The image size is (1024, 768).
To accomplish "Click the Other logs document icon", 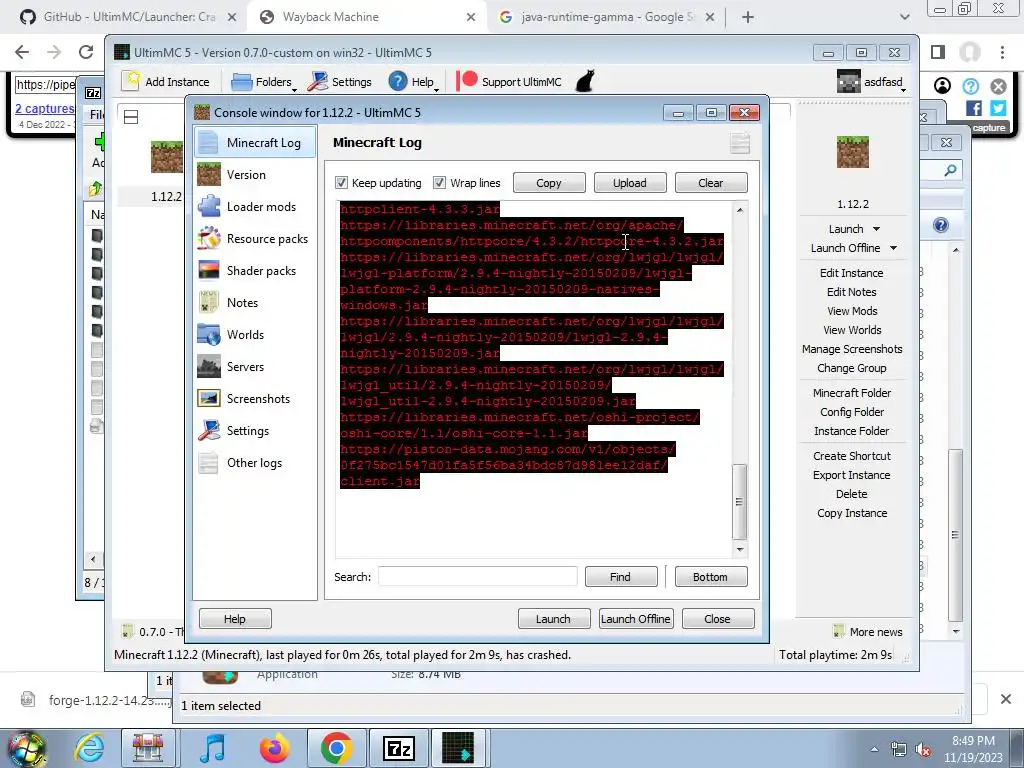I will coord(209,462).
